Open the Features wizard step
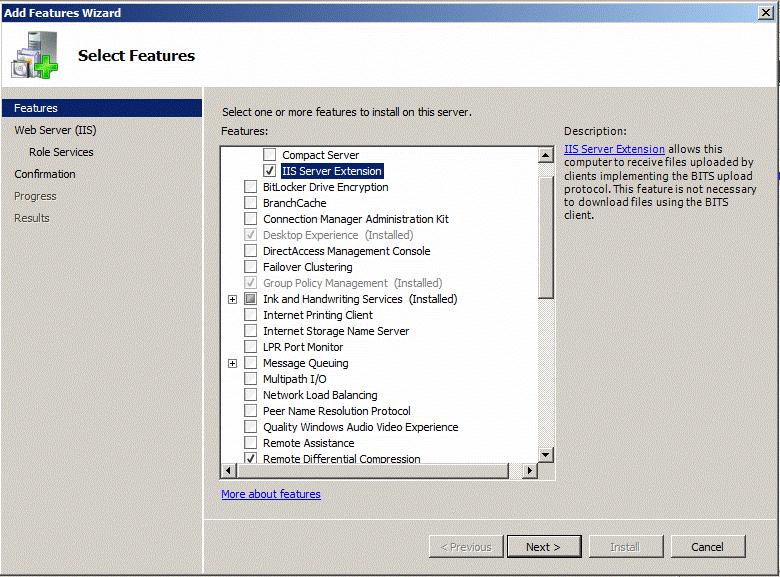 pyautogui.click(x=102, y=108)
